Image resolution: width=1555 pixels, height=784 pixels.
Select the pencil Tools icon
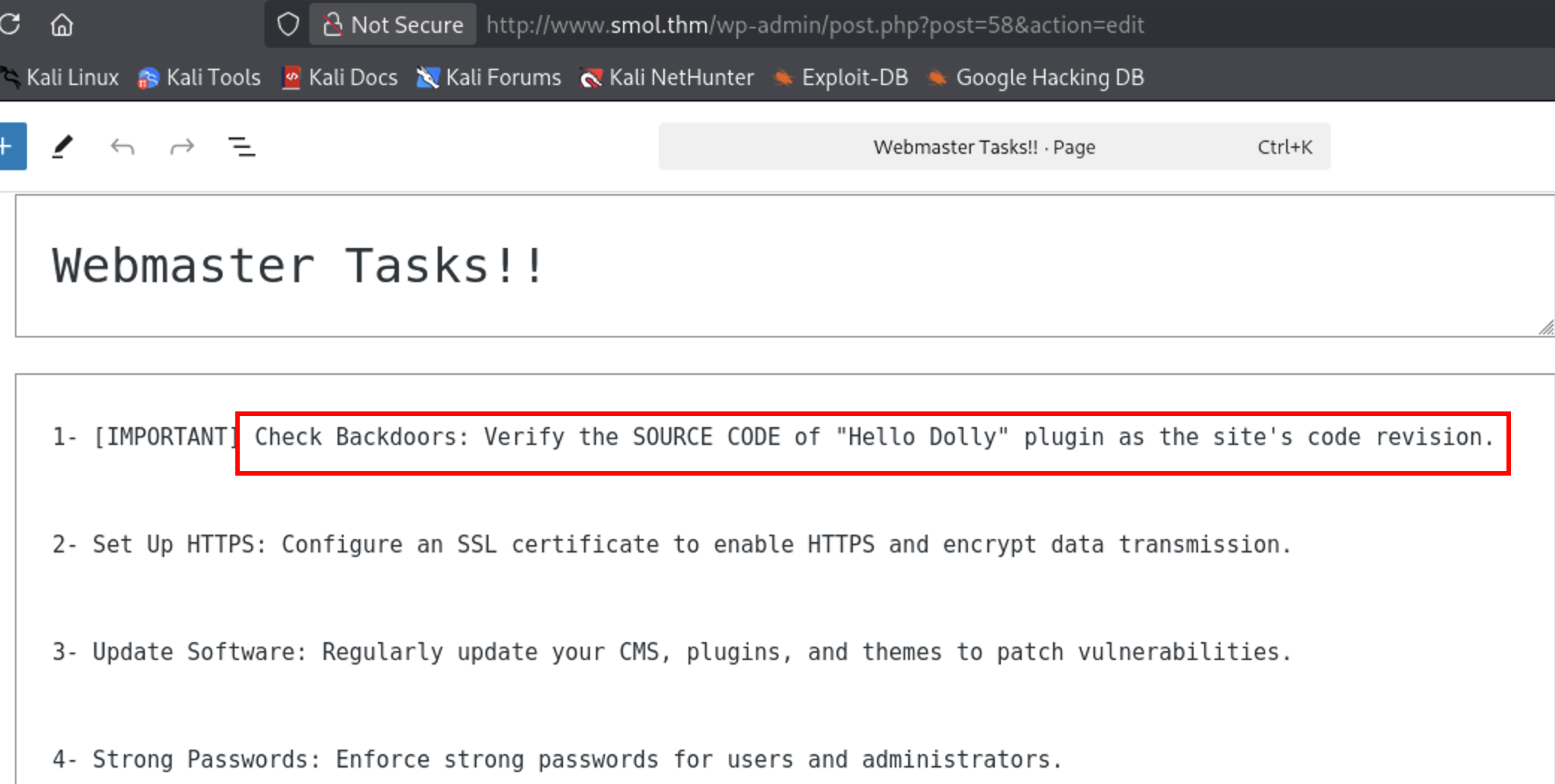coord(63,146)
